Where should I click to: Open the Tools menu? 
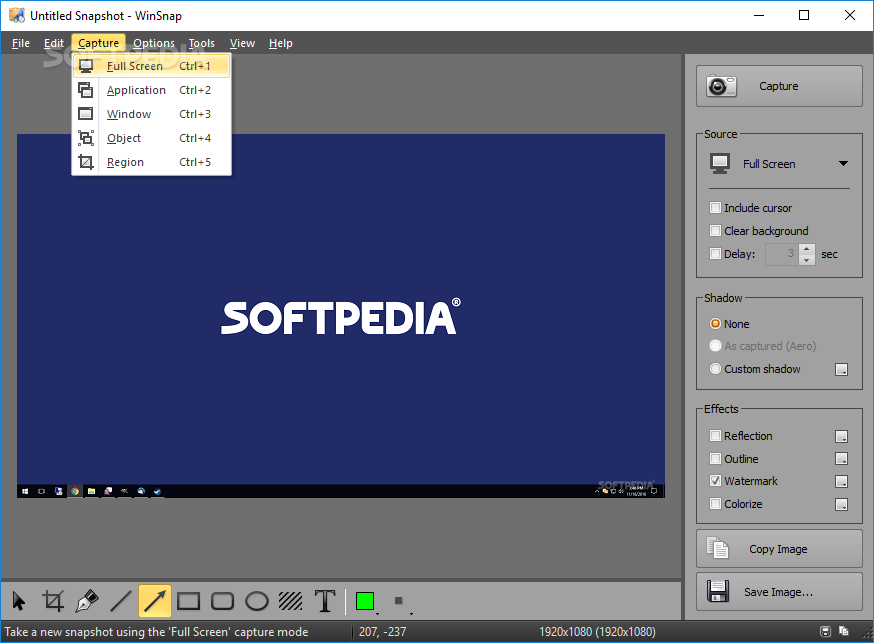(201, 43)
